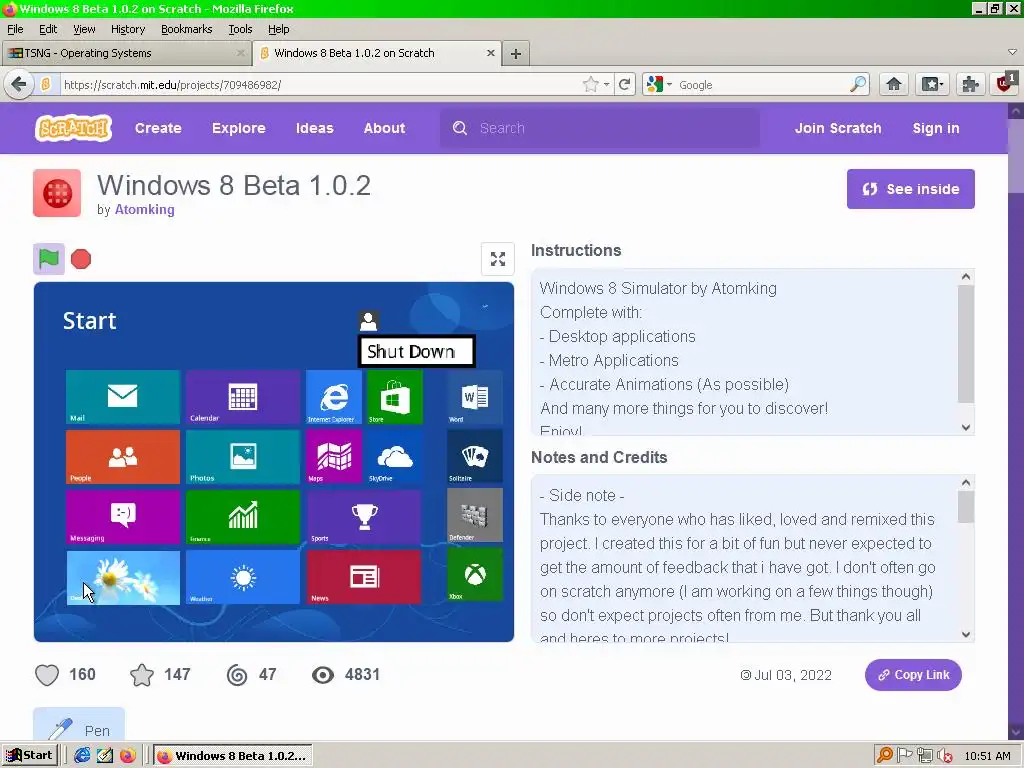The height and width of the screenshot is (768, 1024).
Task: Click the See inside button
Action: pos(910,189)
